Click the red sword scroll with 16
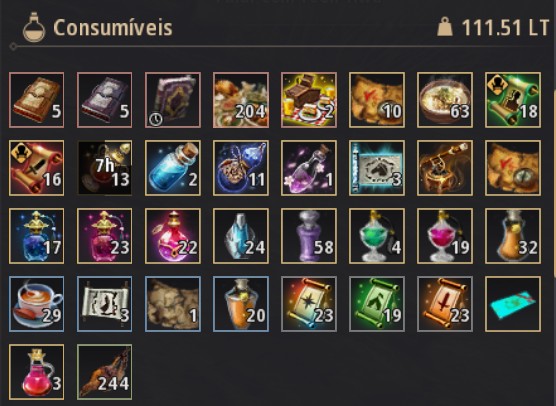556x406 pixels. [37, 168]
